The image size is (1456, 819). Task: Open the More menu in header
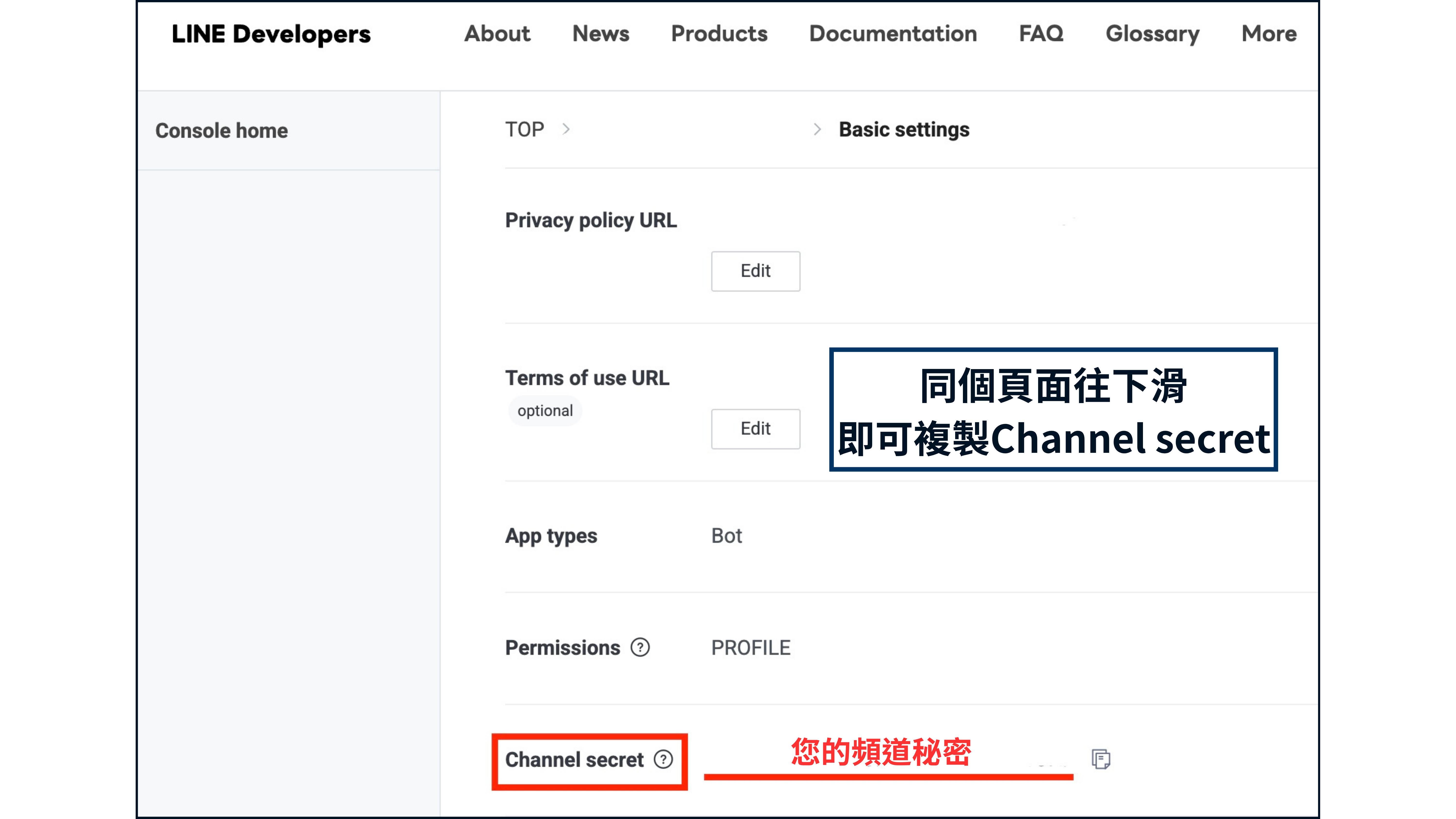point(1268,34)
